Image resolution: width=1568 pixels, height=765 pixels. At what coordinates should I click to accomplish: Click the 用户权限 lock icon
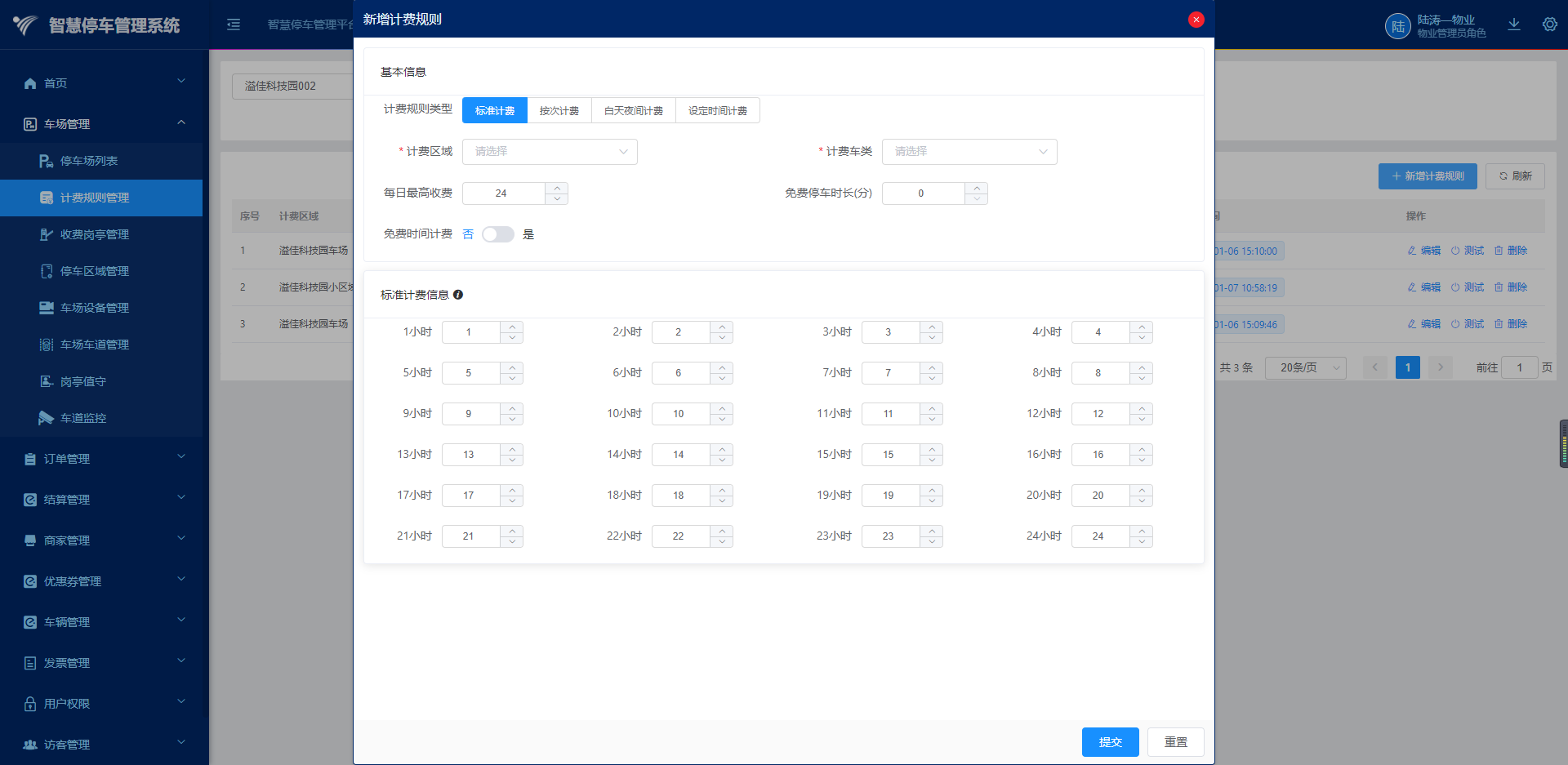coord(30,704)
